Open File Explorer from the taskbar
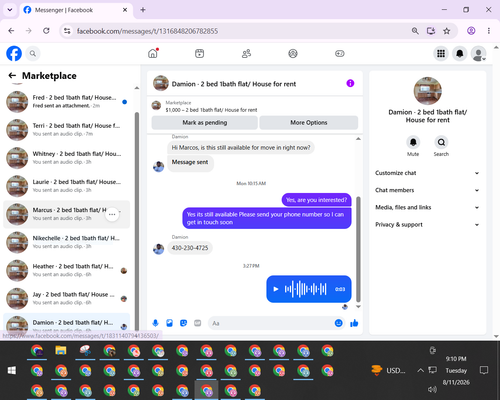 click(x=61, y=351)
